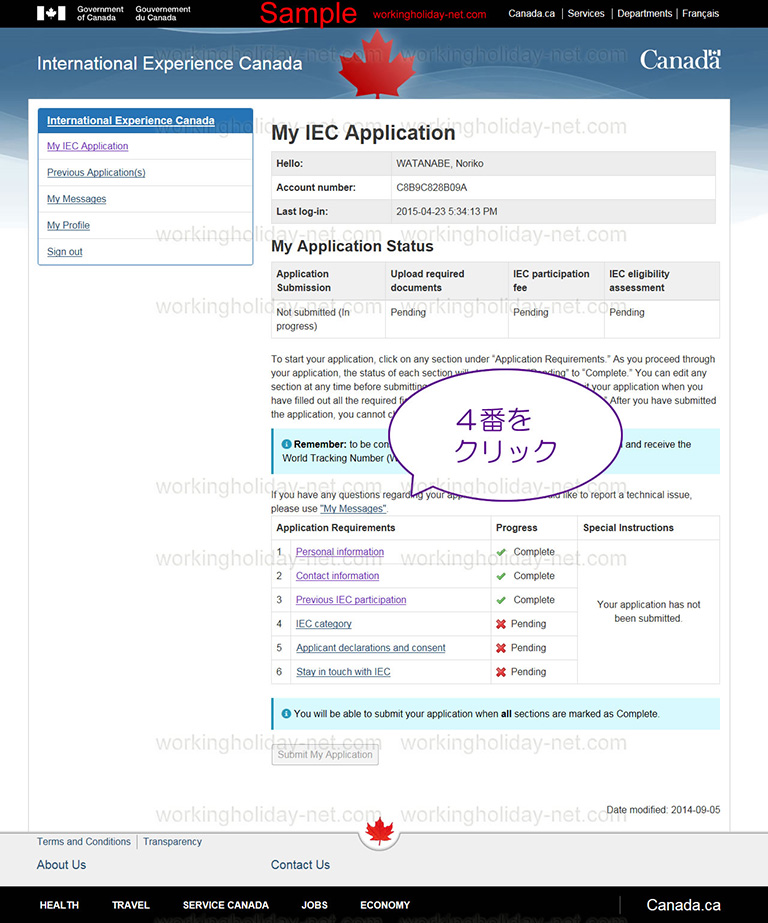Click the Government of Canada flag icon

point(51,13)
